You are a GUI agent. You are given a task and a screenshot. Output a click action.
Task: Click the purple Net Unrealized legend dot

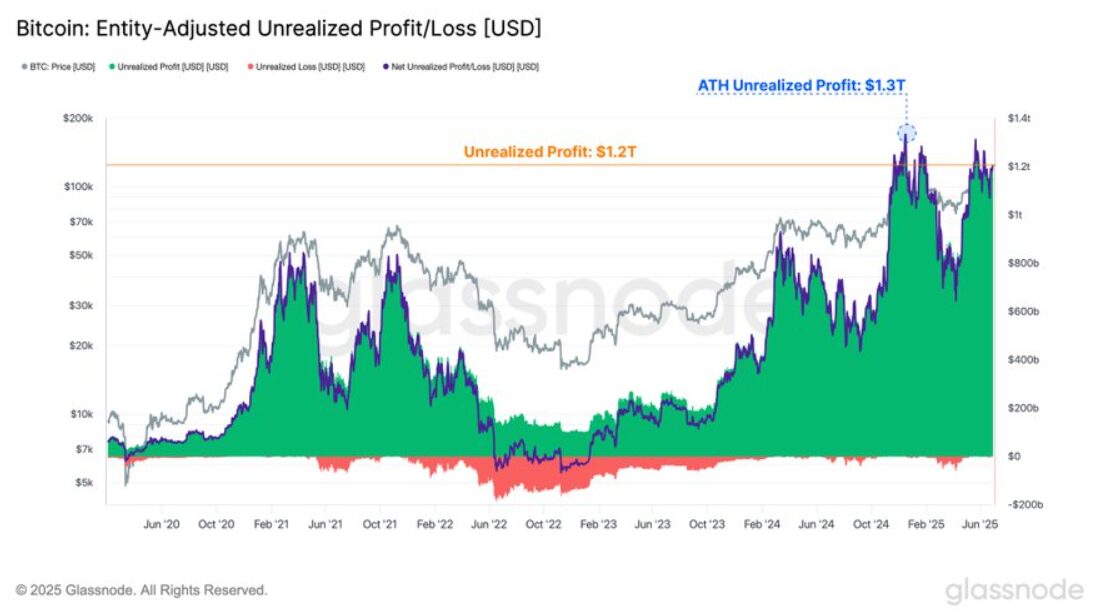coord(385,67)
